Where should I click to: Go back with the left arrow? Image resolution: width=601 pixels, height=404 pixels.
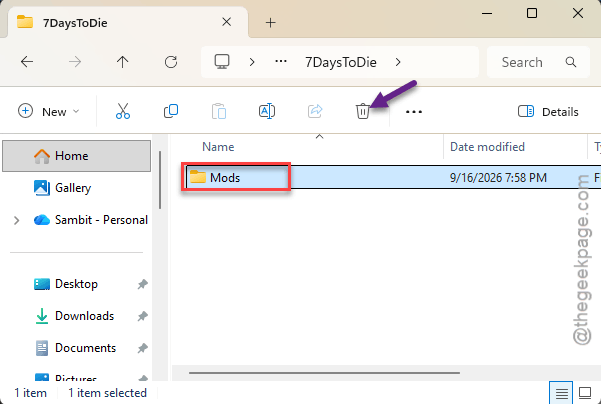point(27,62)
